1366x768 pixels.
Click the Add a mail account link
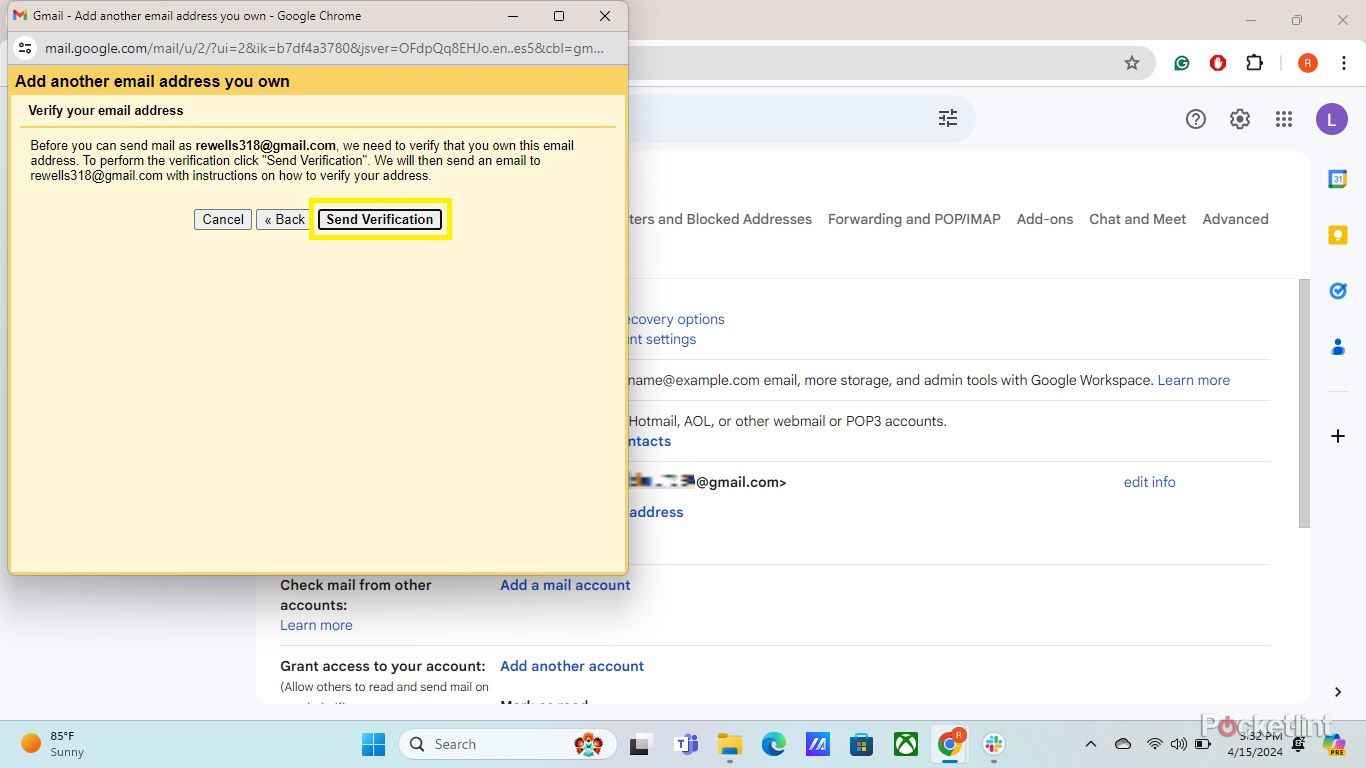tap(565, 585)
